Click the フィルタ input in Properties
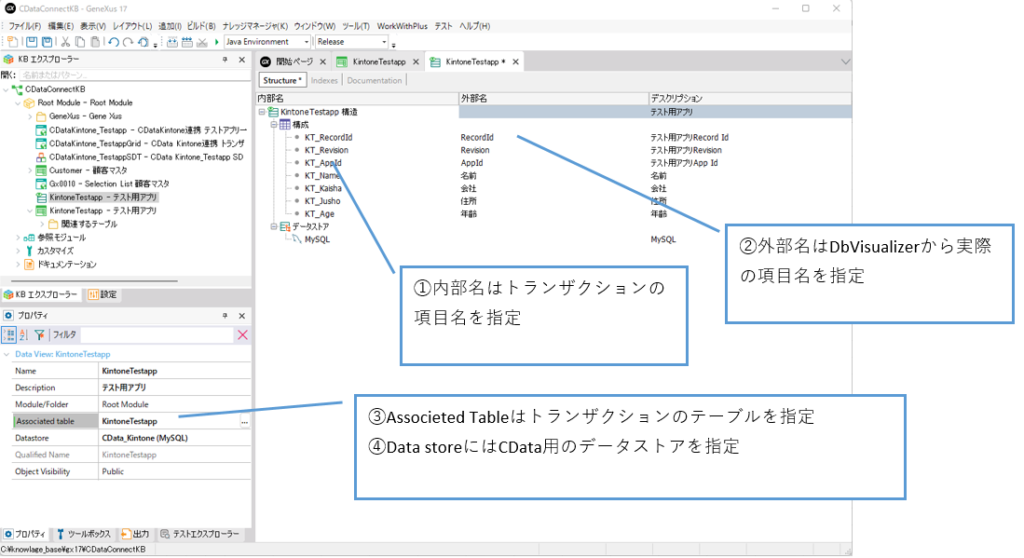Image resolution: width=1024 pixels, height=558 pixels. coord(157,335)
